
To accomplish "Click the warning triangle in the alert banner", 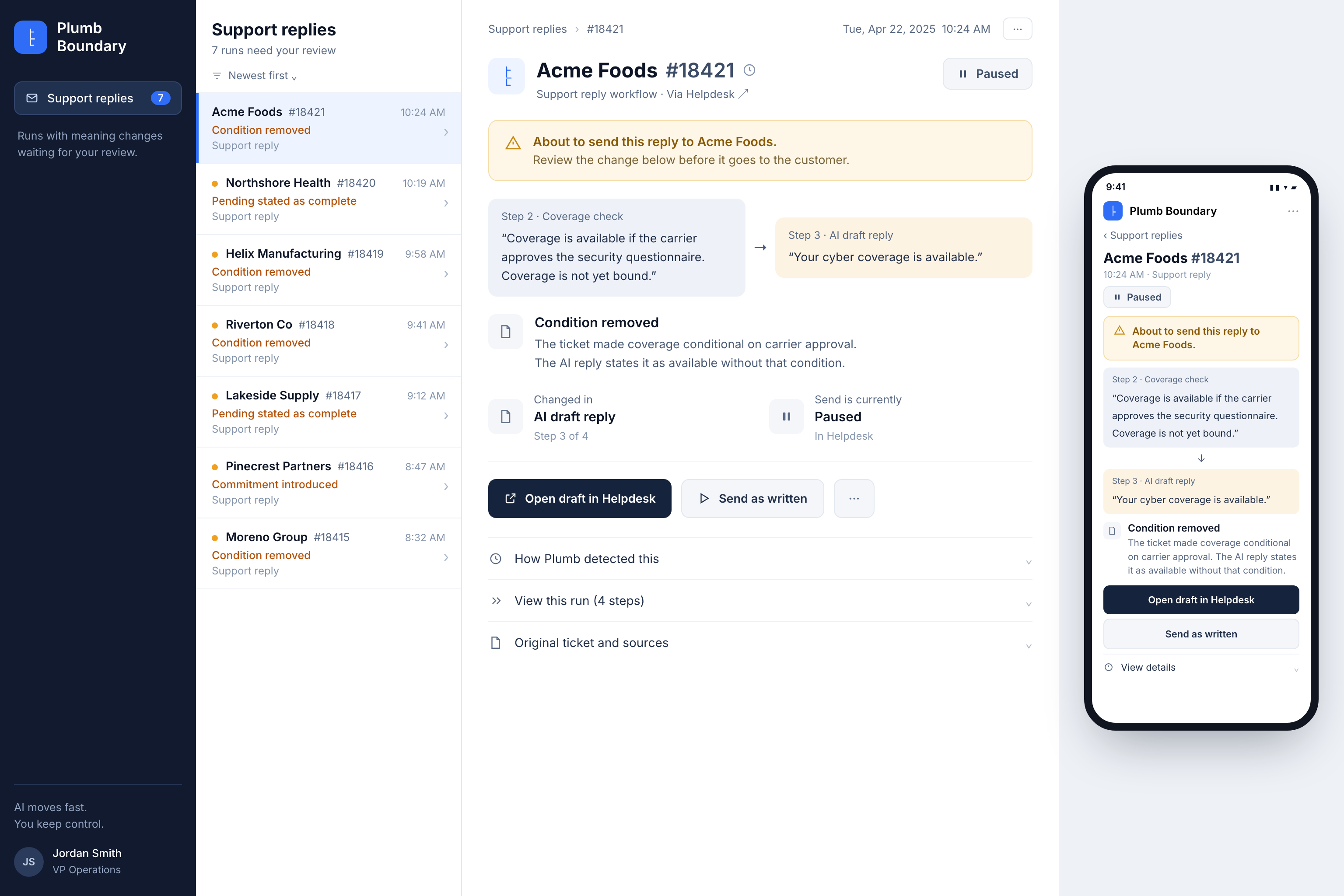I will coord(513,143).
